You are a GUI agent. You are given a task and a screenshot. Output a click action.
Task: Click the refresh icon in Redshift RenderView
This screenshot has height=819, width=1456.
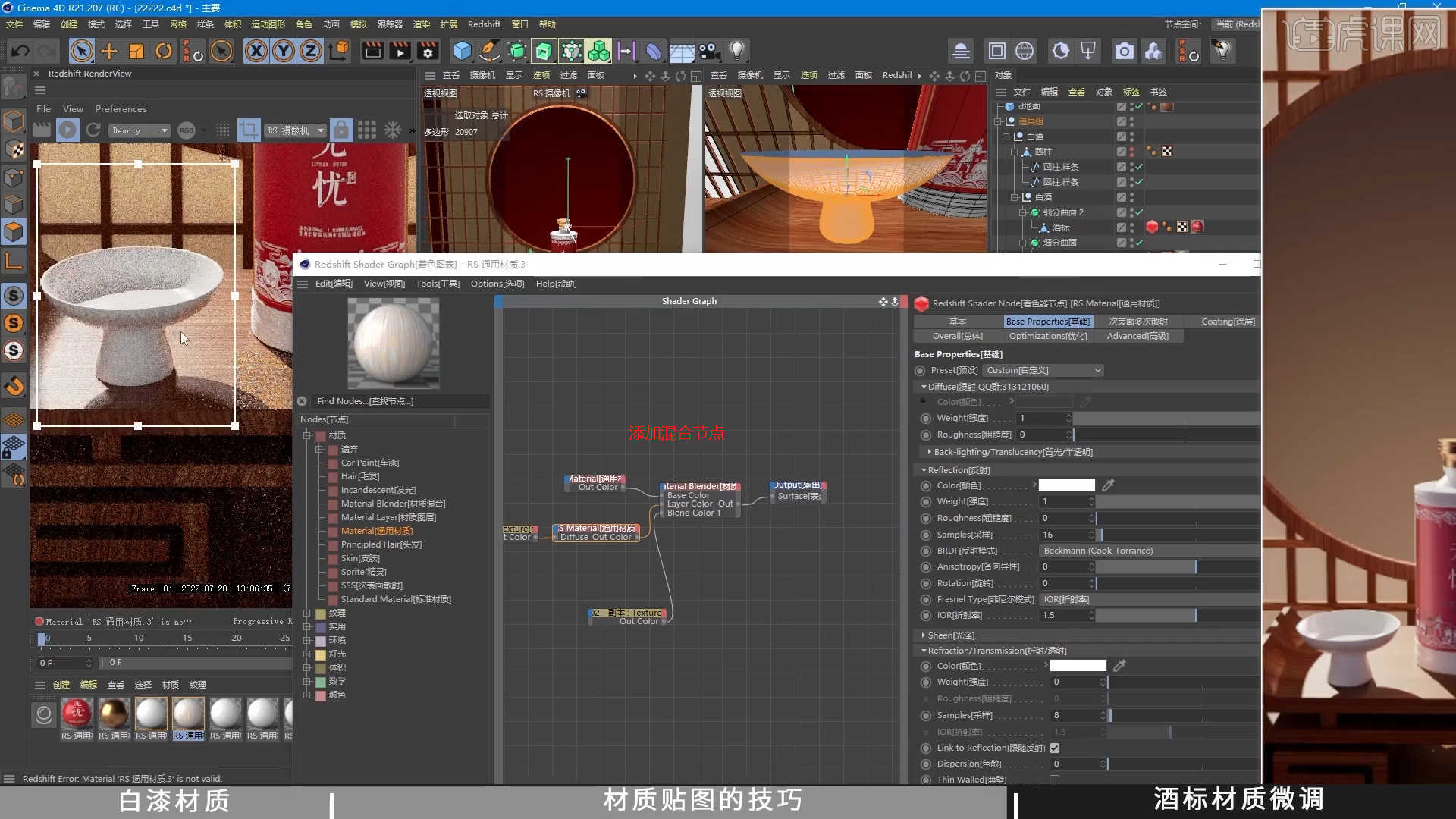click(x=93, y=130)
